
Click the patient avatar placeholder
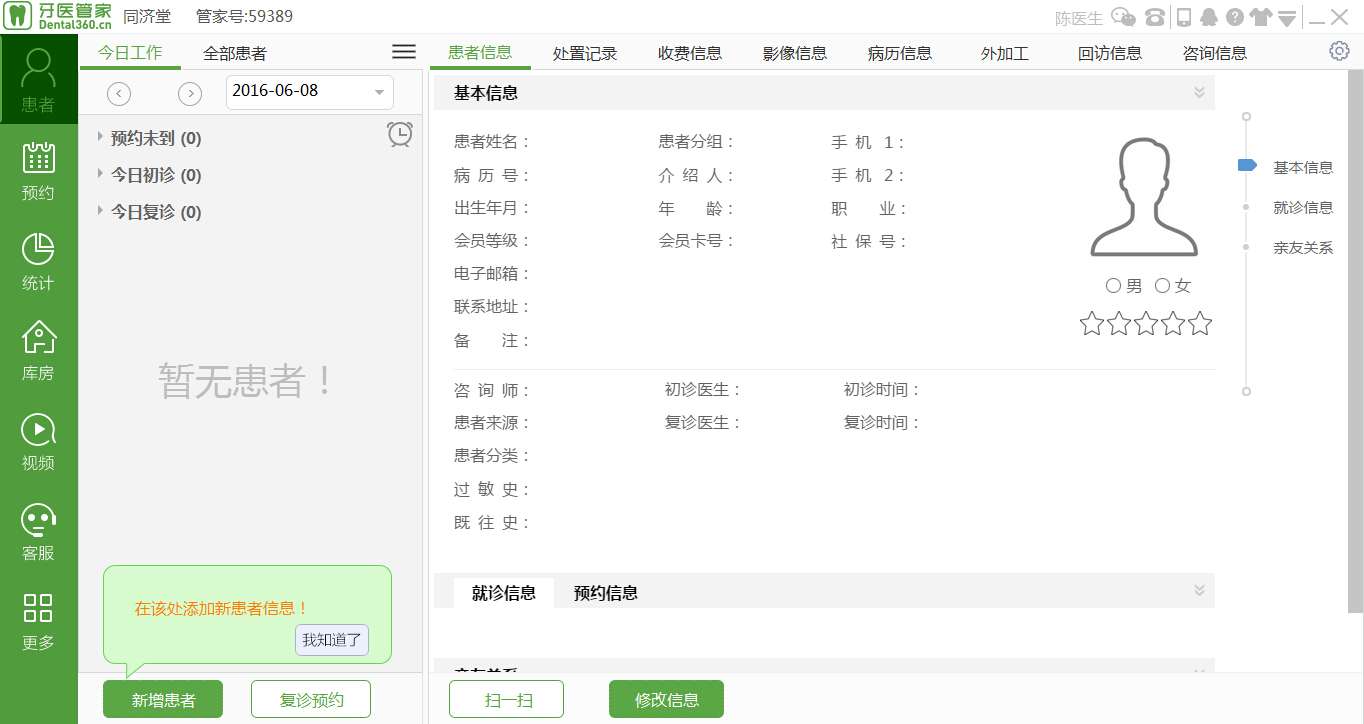pyautogui.click(x=1144, y=197)
